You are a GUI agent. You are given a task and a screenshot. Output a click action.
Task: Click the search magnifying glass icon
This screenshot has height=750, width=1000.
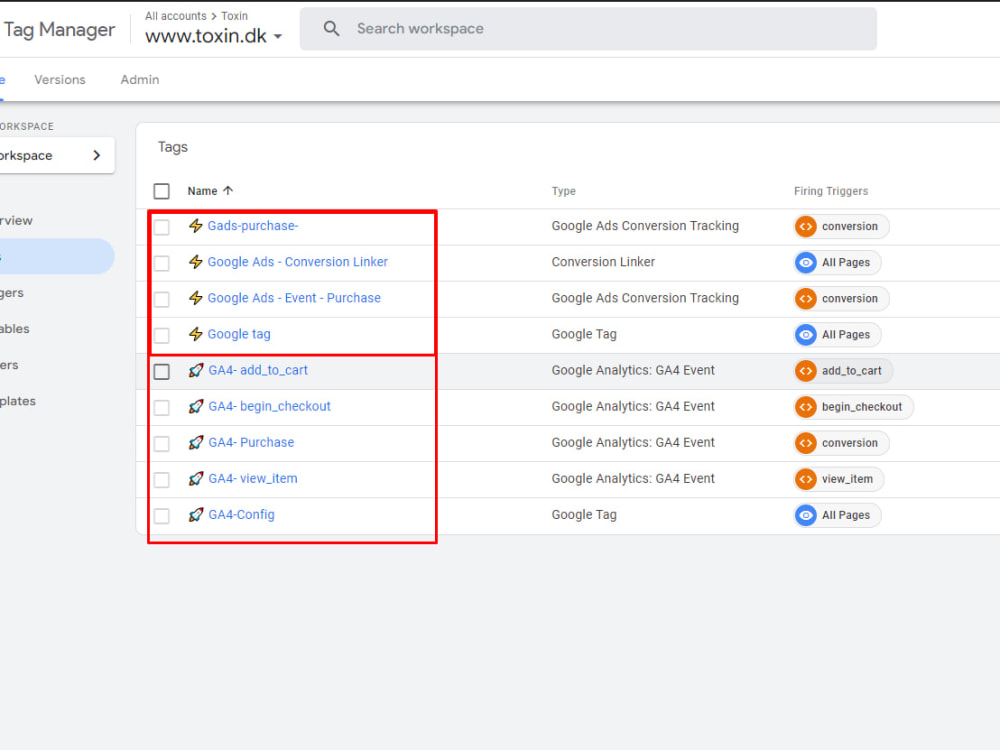tap(331, 28)
